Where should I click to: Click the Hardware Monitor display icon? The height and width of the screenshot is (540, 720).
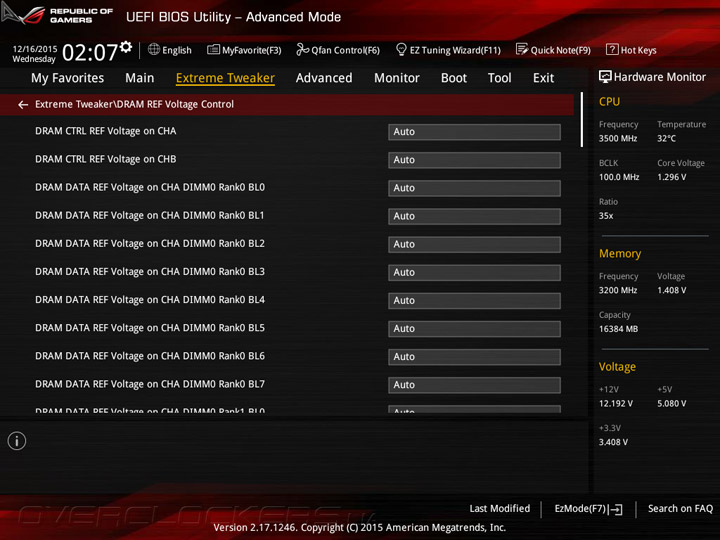click(605, 77)
